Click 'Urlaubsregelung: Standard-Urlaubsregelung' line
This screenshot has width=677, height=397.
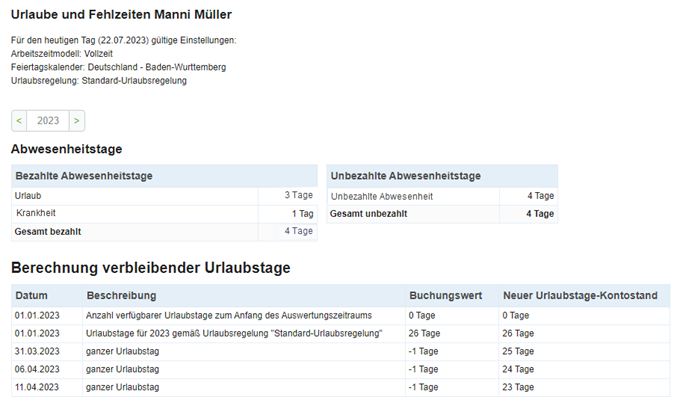(99, 80)
